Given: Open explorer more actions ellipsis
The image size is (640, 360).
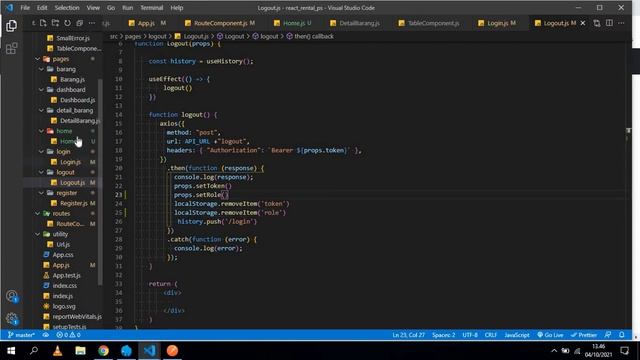Looking at the screenshot, I should (92, 23).
